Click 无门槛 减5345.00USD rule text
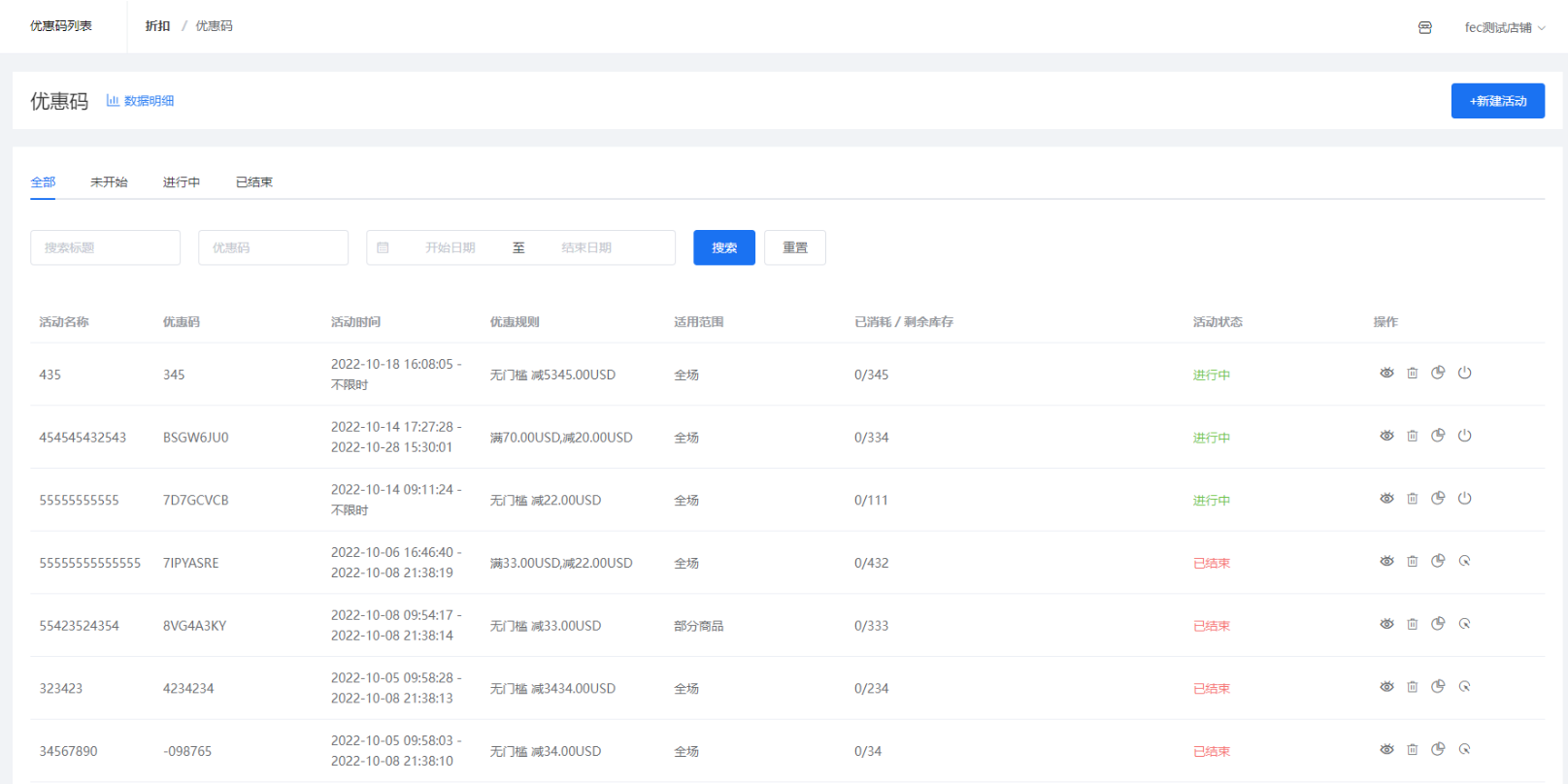This screenshot has width=1568, height=784. 552,375
